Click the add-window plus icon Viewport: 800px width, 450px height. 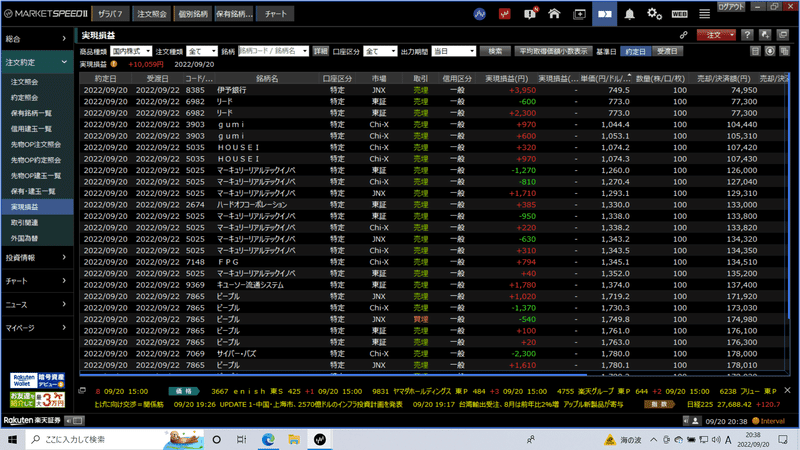point(580,14)
